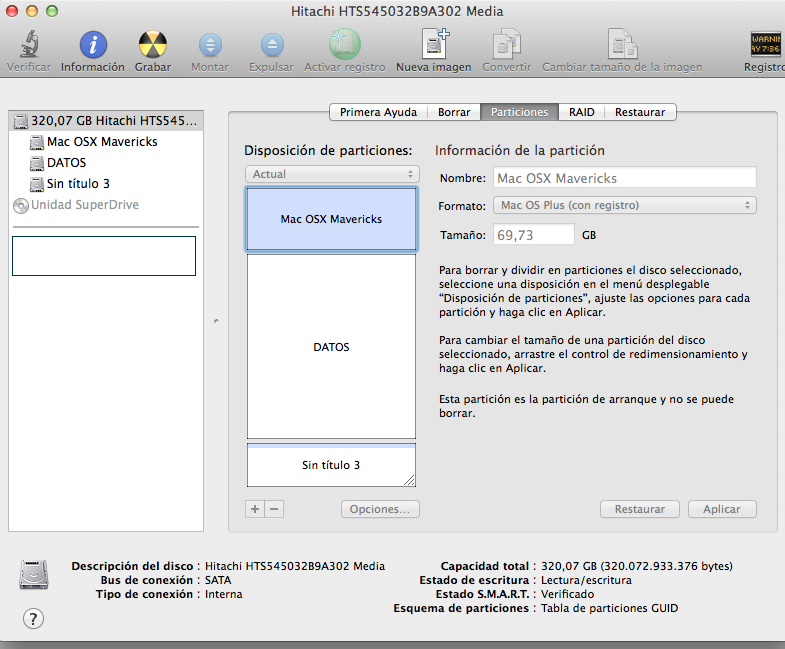Click the Montar toolbar icon
Image resolution: width=785 pixels, height=649 pixels.
click(210, 45)
